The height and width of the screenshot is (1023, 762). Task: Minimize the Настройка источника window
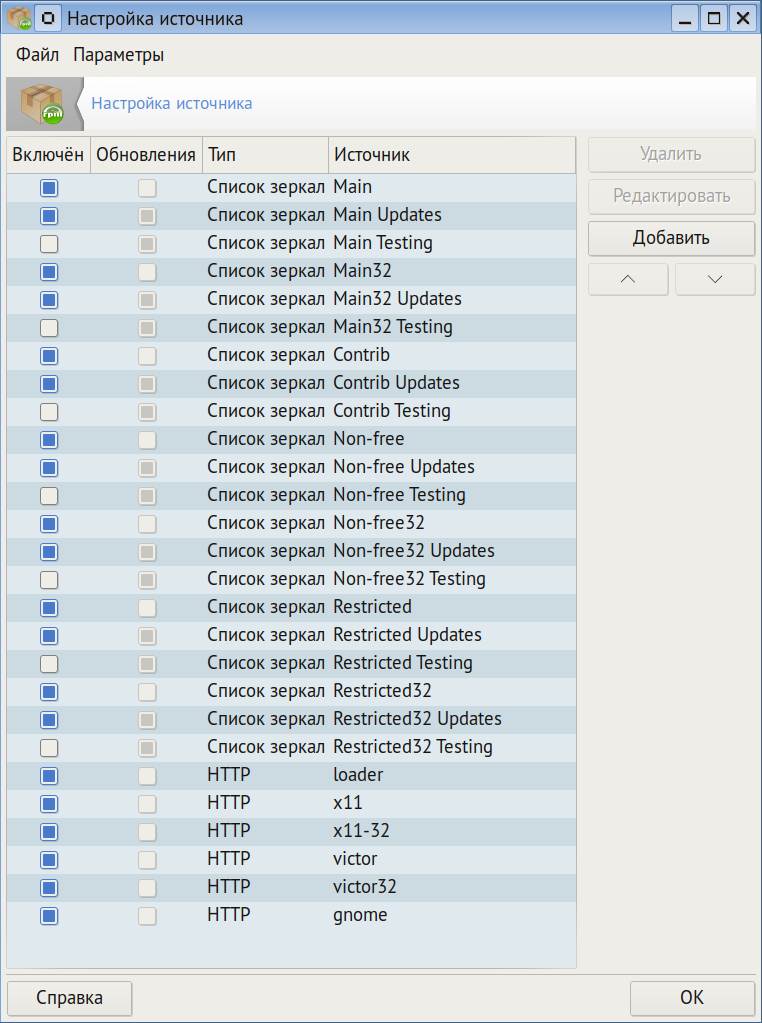[x=685, y=19]
